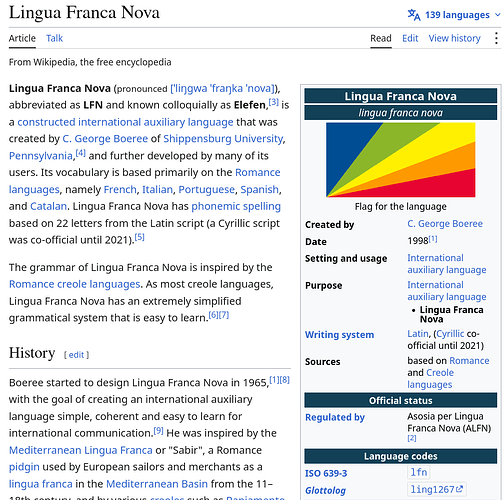Viewport: 504px width, 500px height.
Task: Open the Glottolog label link
Action: (x=325, y=491)
